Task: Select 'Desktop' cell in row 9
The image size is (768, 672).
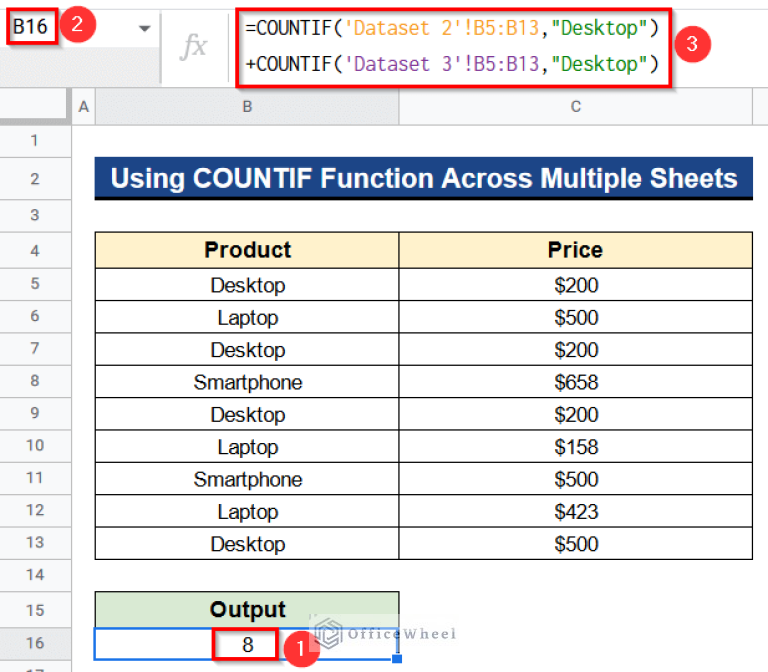Action: 247,414
